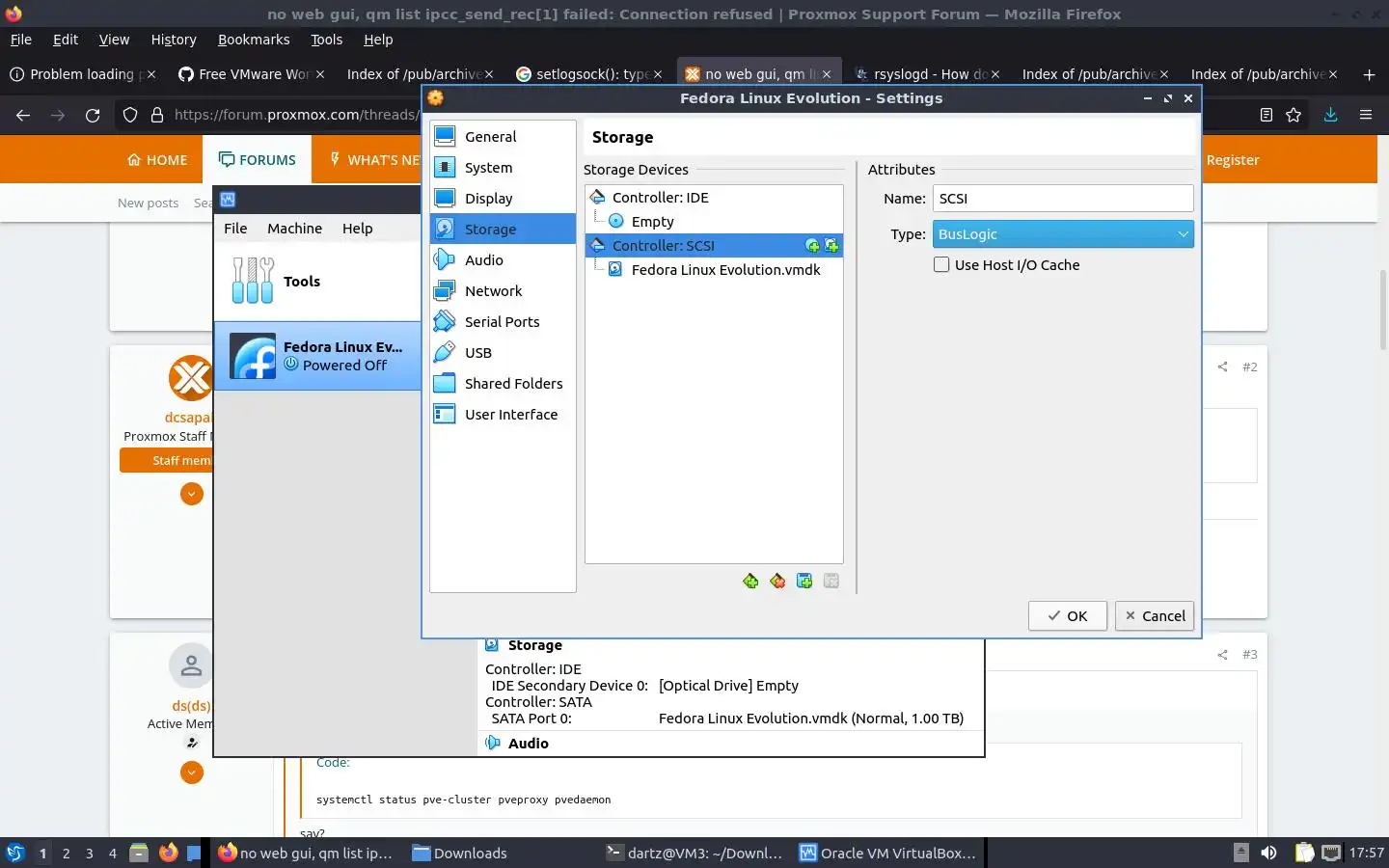The height and width of the screenshot is (868, 1389).
Task: Open Firefox reader view icon
Action: pos(1266,115)
